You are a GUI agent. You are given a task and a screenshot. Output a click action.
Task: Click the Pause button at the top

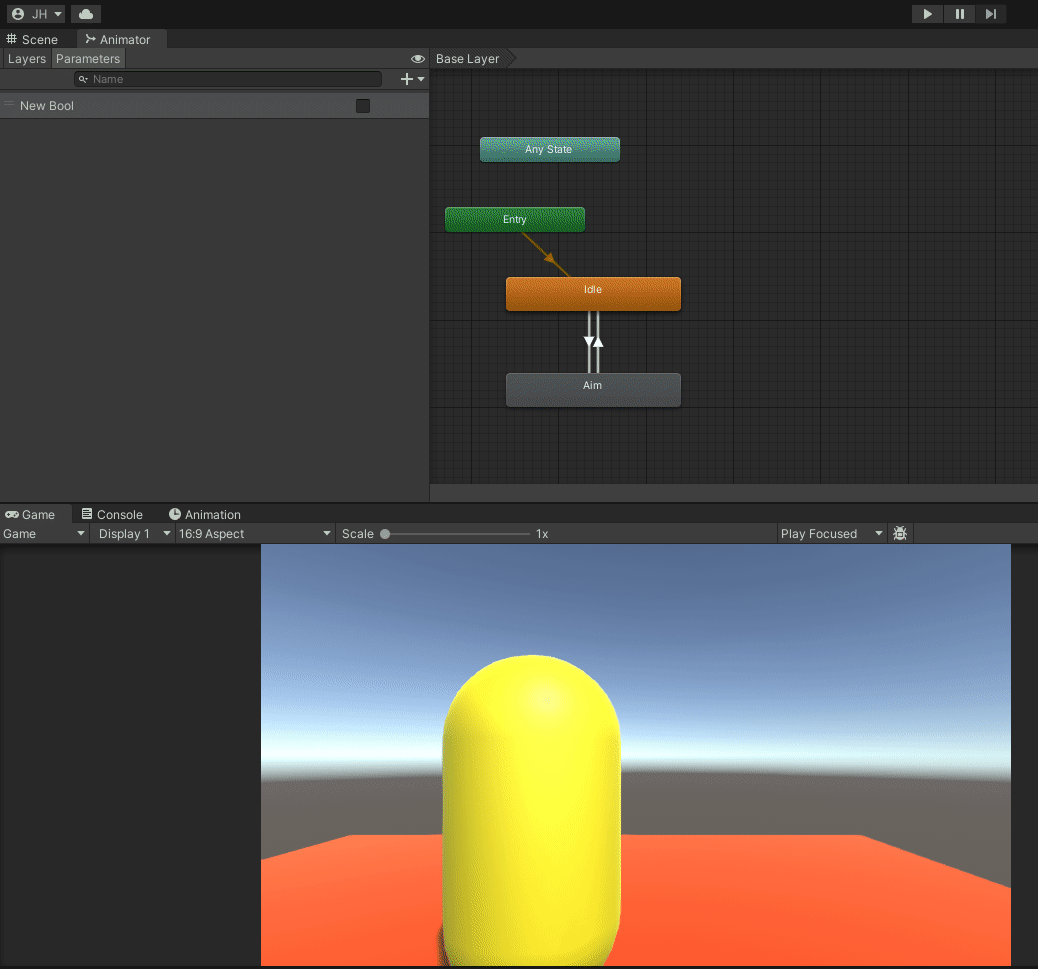pyautogui.click(x=959, y=14)
